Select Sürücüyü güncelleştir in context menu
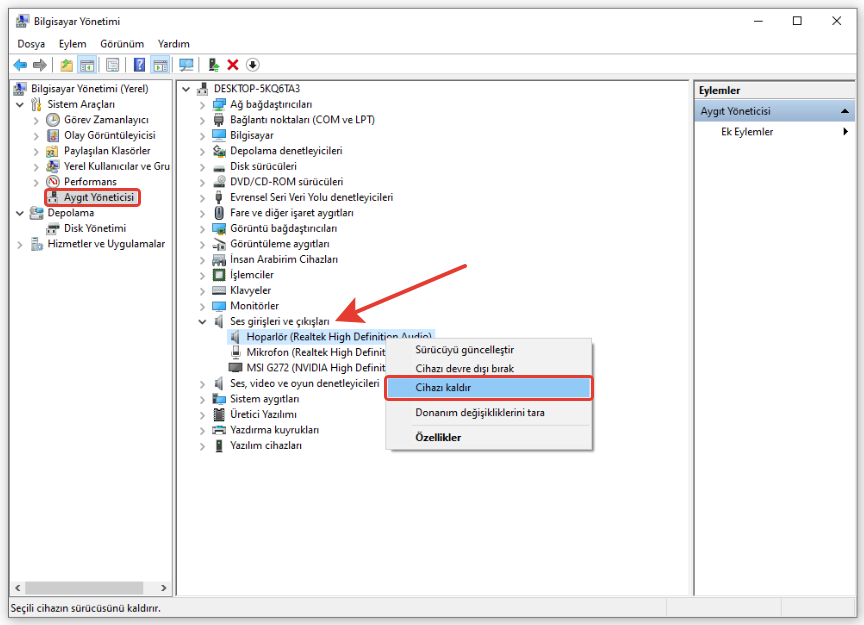The height and width of the screenshot is (625, 864). tap(464, 350)
